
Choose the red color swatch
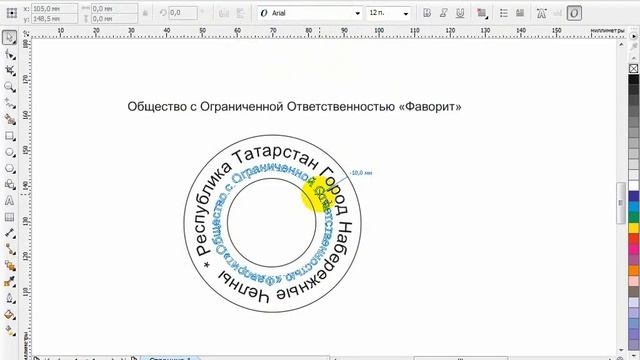click(633, 238)
